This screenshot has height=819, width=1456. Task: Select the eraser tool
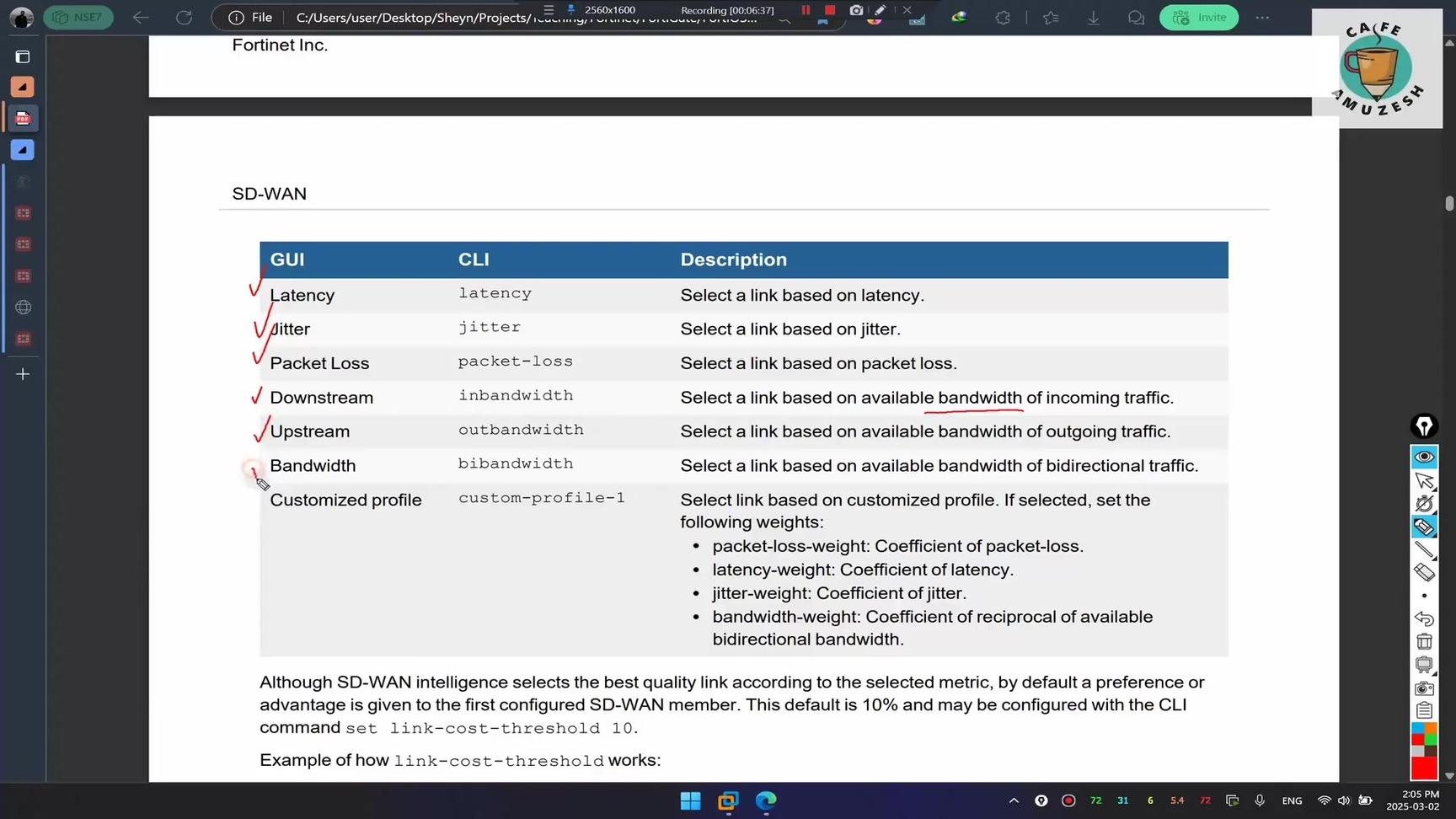pyautogui.click(x=1424, y=572)
